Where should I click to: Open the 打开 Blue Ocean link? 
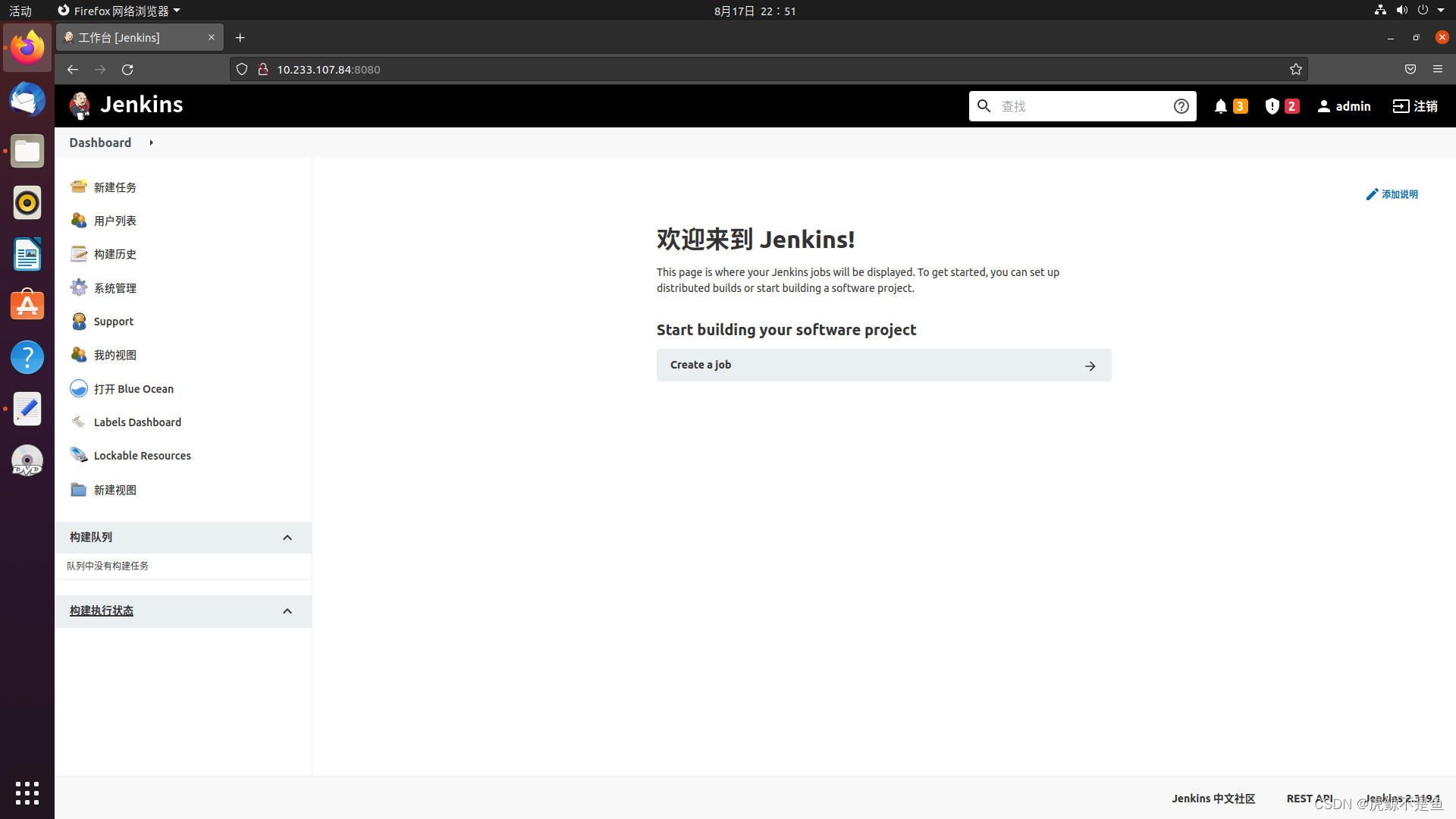(133, 389)
